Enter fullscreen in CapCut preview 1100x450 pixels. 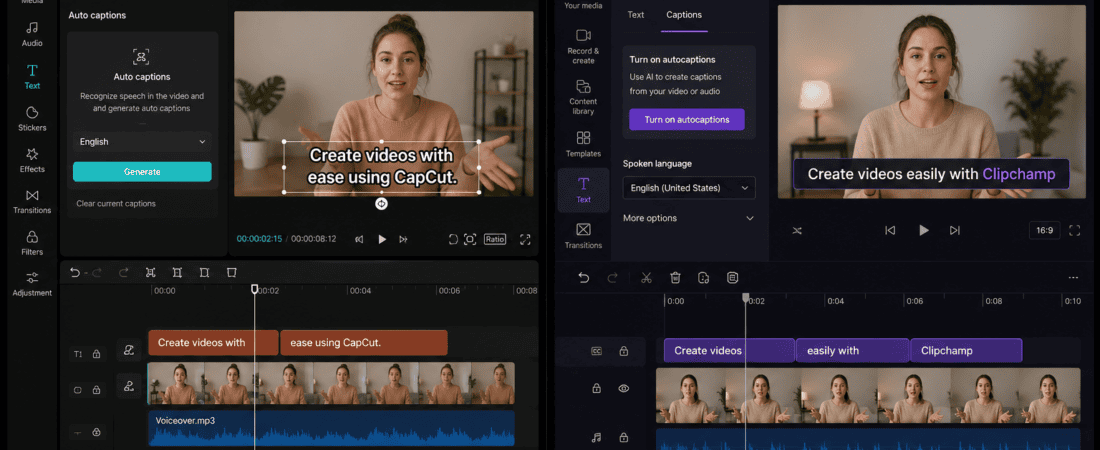tap(525, 239)
